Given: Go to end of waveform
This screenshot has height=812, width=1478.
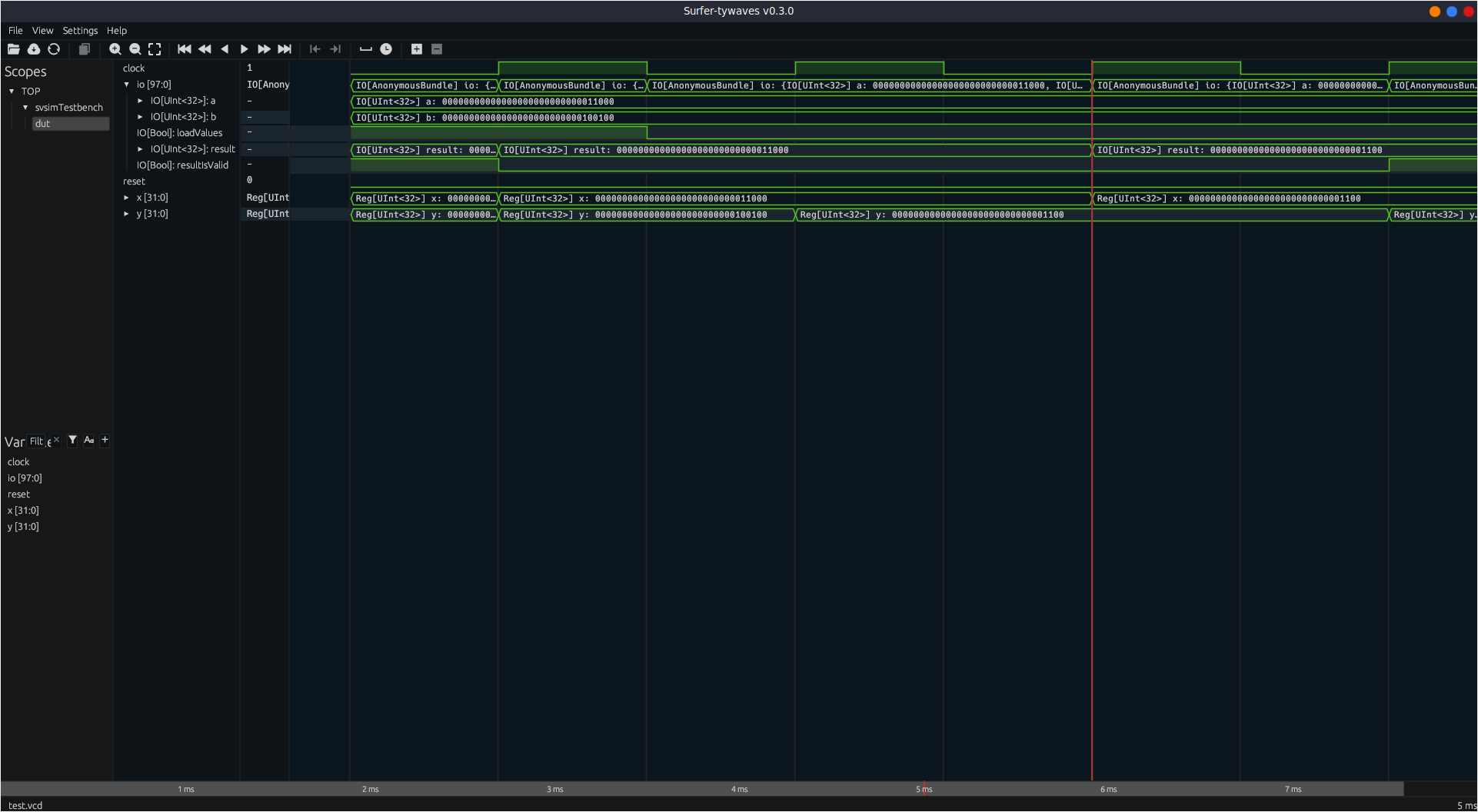Looking at the screenshot, I should click(x=285, y=49).
